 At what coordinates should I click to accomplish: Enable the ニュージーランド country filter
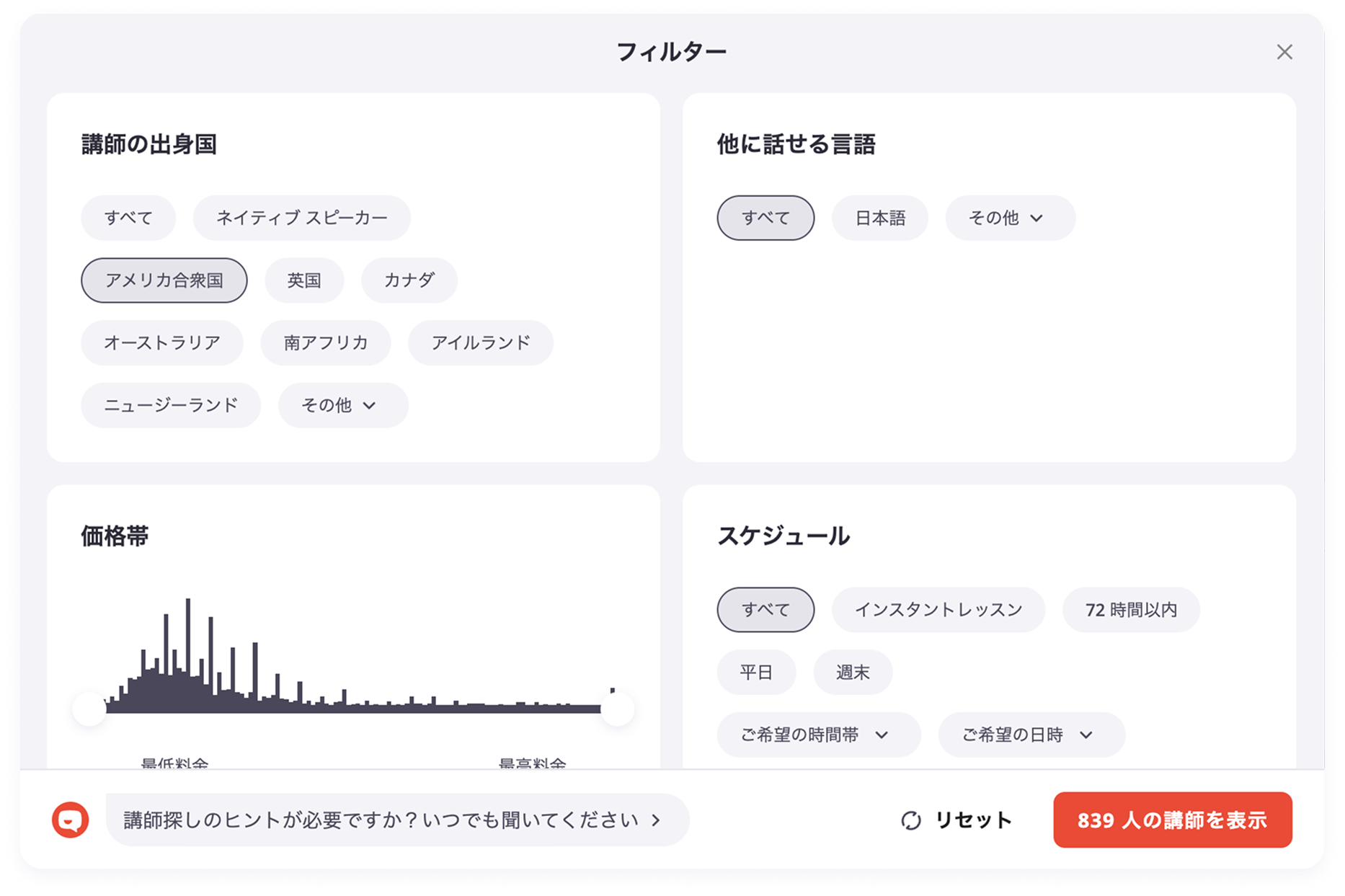point(170,405)
